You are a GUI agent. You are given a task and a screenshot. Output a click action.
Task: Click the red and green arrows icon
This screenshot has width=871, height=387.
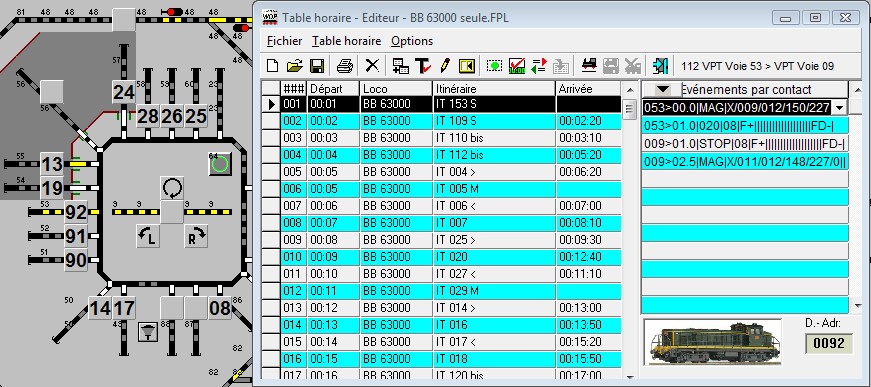click(x=539, y=66)
